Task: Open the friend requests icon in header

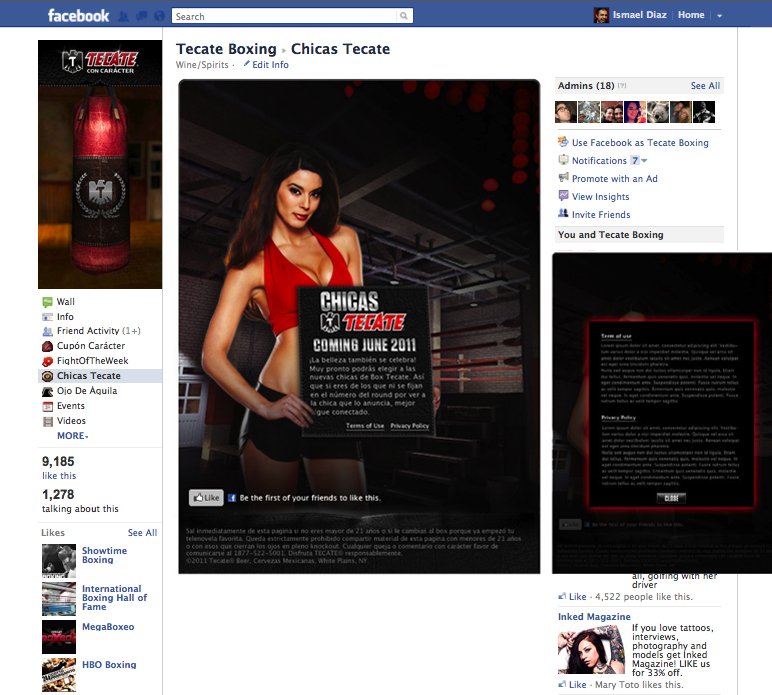Action: click(124, 16)
